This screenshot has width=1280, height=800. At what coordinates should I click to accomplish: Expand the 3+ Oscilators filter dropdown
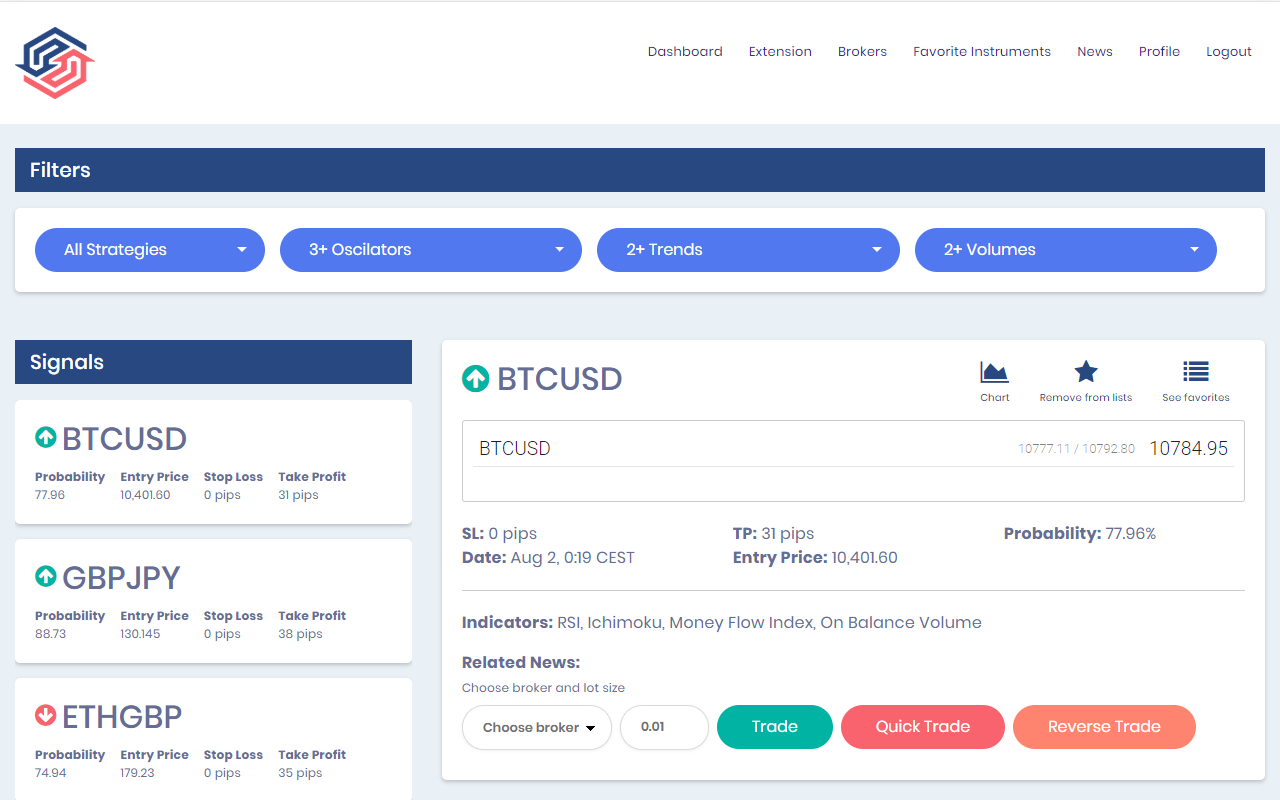pos(431,250)
